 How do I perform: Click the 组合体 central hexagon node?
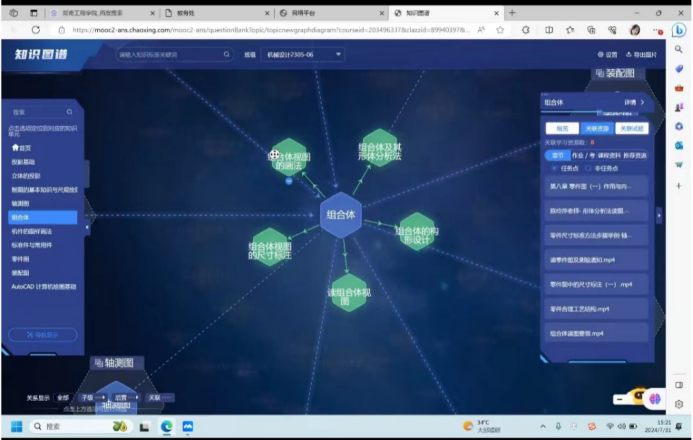(340, 215)
